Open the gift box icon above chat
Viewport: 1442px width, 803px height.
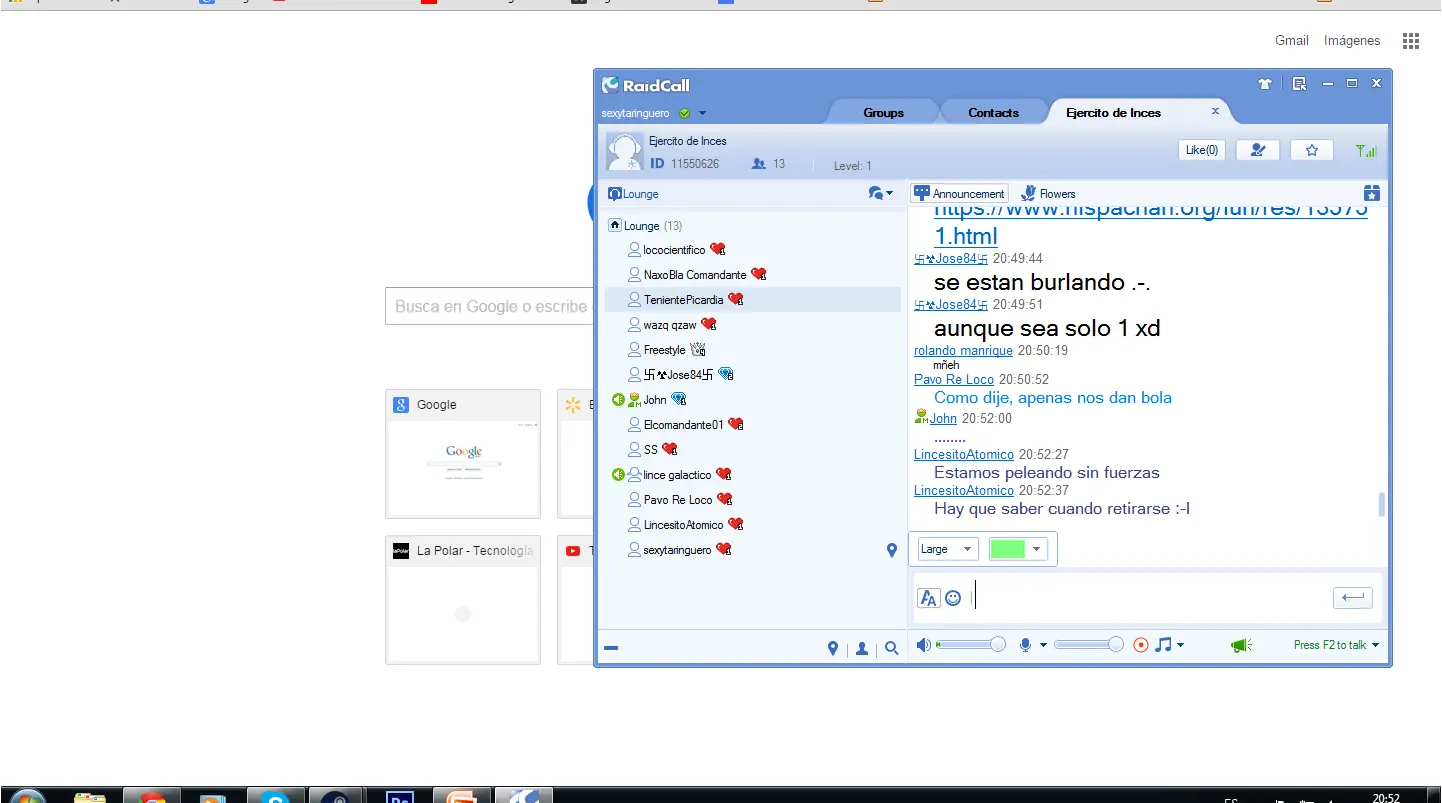[x=1372, y=193]
